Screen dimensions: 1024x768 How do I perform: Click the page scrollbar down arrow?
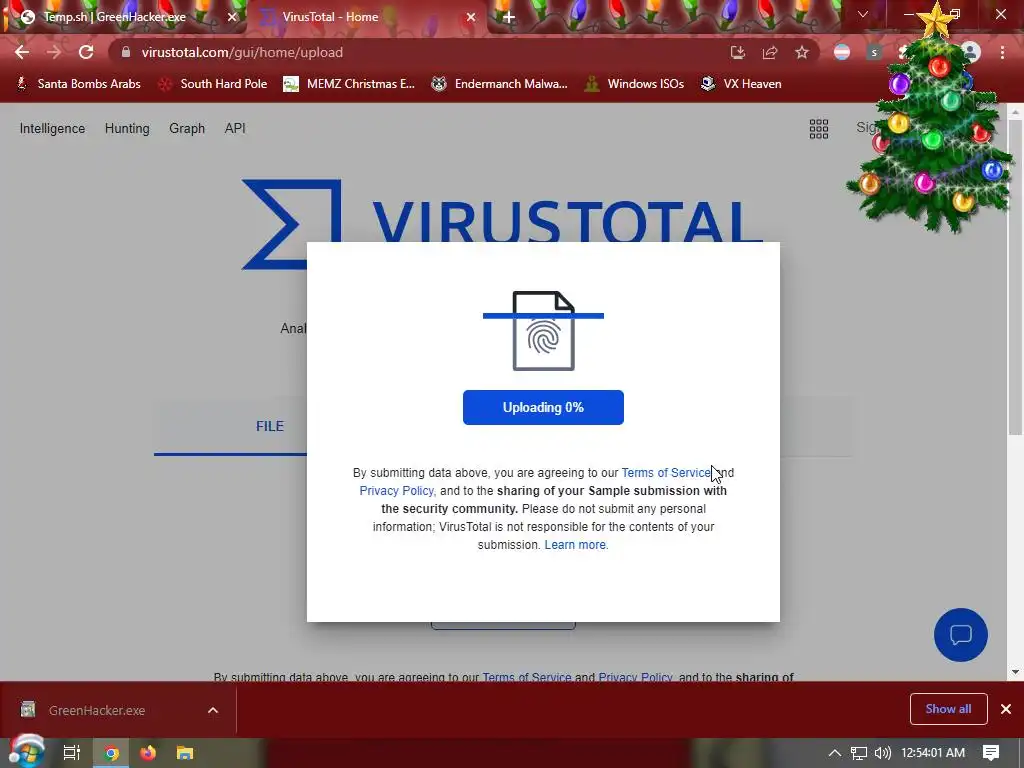click(1016, 672)
